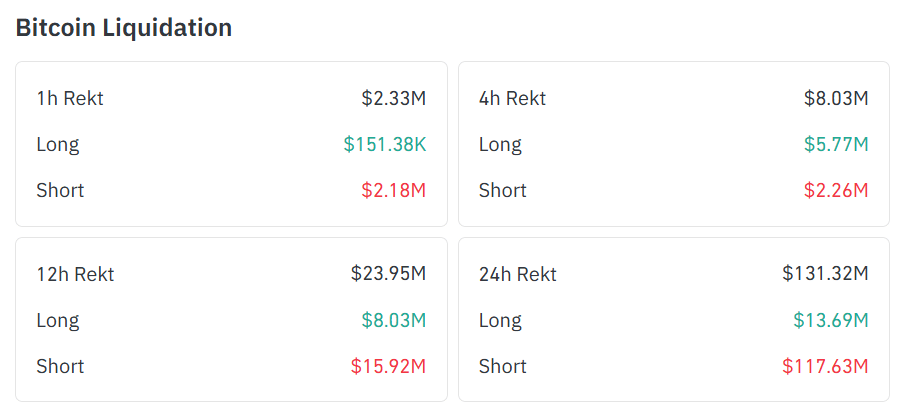Click the 24h Rekt label

pyautogui.click(x=518, y=274)
